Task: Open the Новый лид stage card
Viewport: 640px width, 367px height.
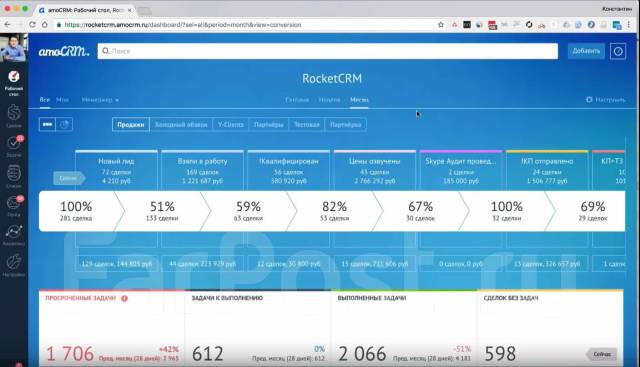Action: point(116,171)
